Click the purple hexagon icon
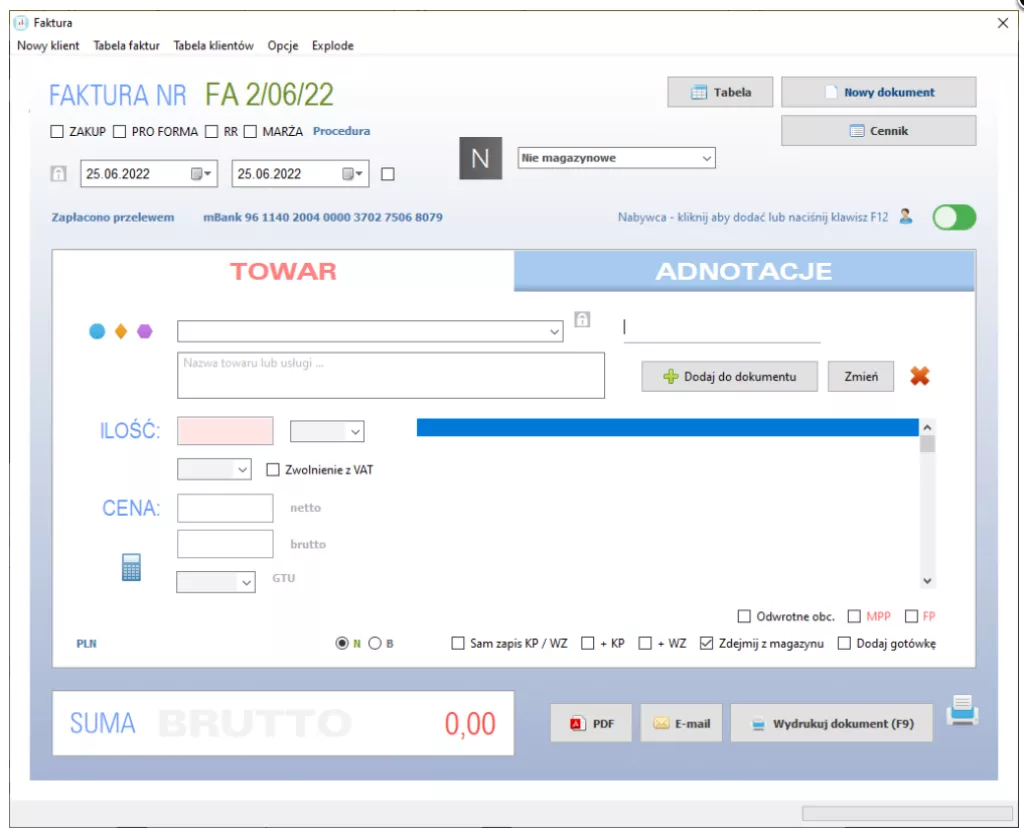Screen dimensions: 1024x836 (144, 331)
